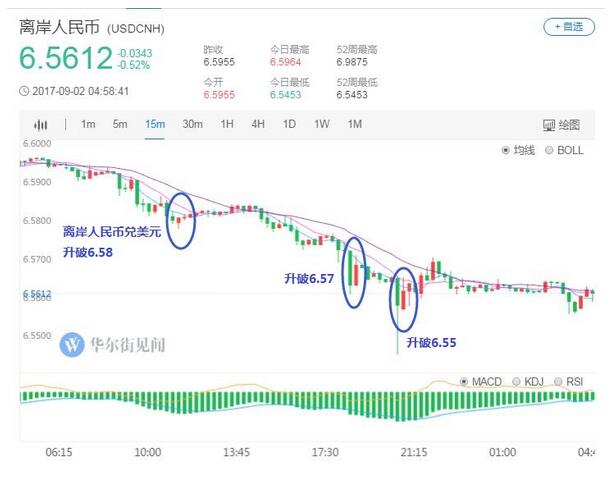Switch to the 1W weekly chart

click(x=321, y=125)
